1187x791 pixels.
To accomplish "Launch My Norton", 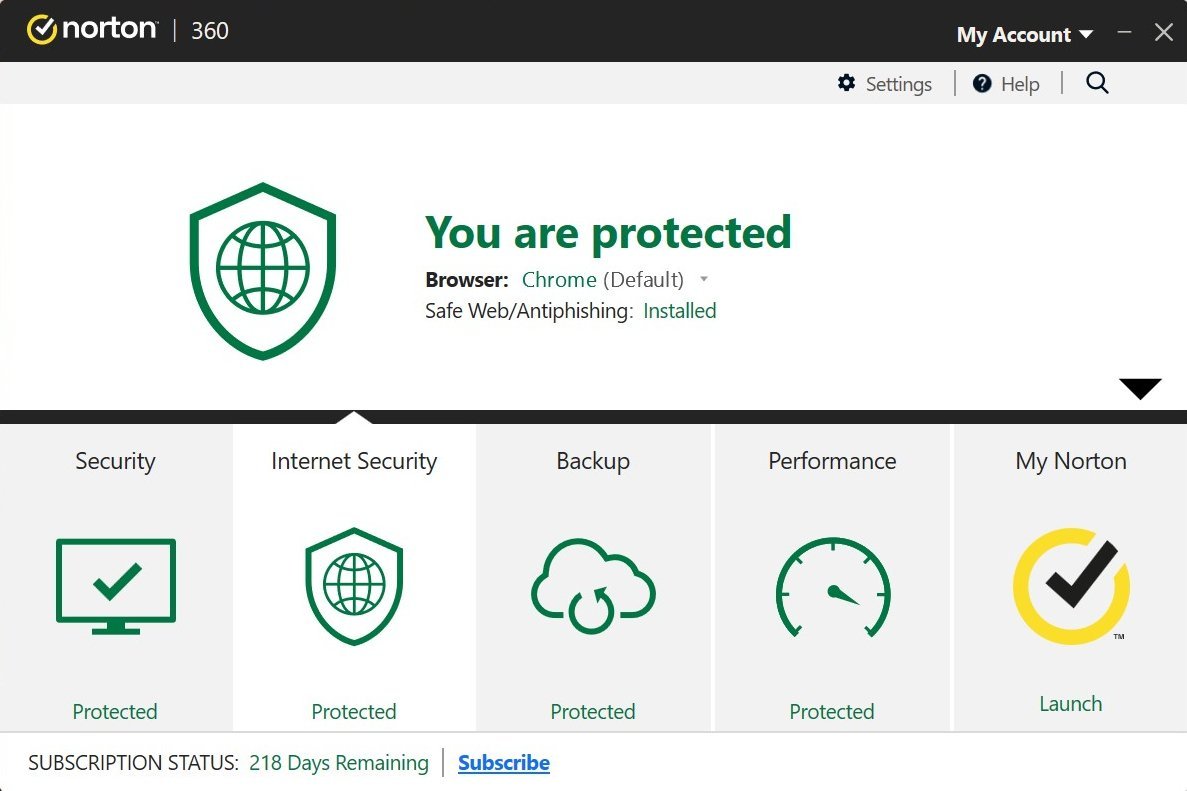I will pyautogui.click(x=1070, y=703).
